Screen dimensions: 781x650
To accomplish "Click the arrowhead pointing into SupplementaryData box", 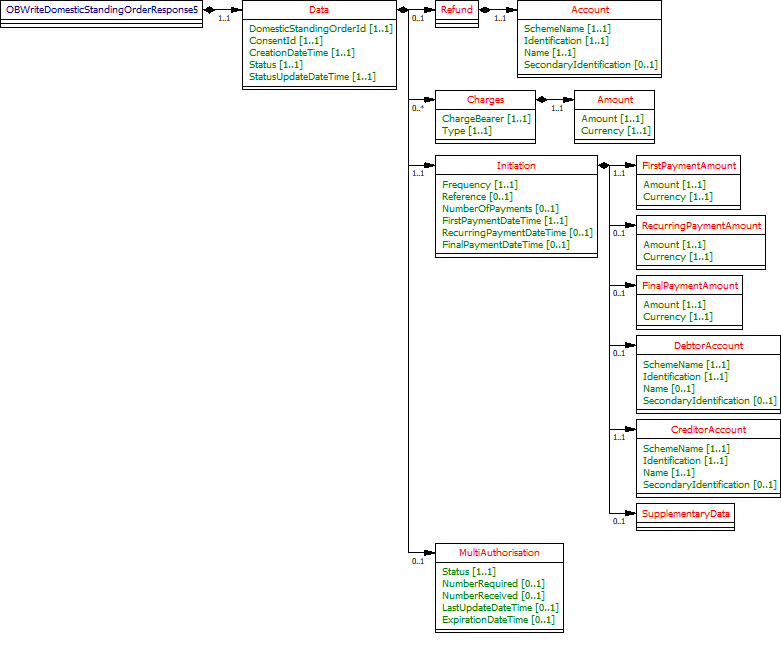I will click(630, 513).
